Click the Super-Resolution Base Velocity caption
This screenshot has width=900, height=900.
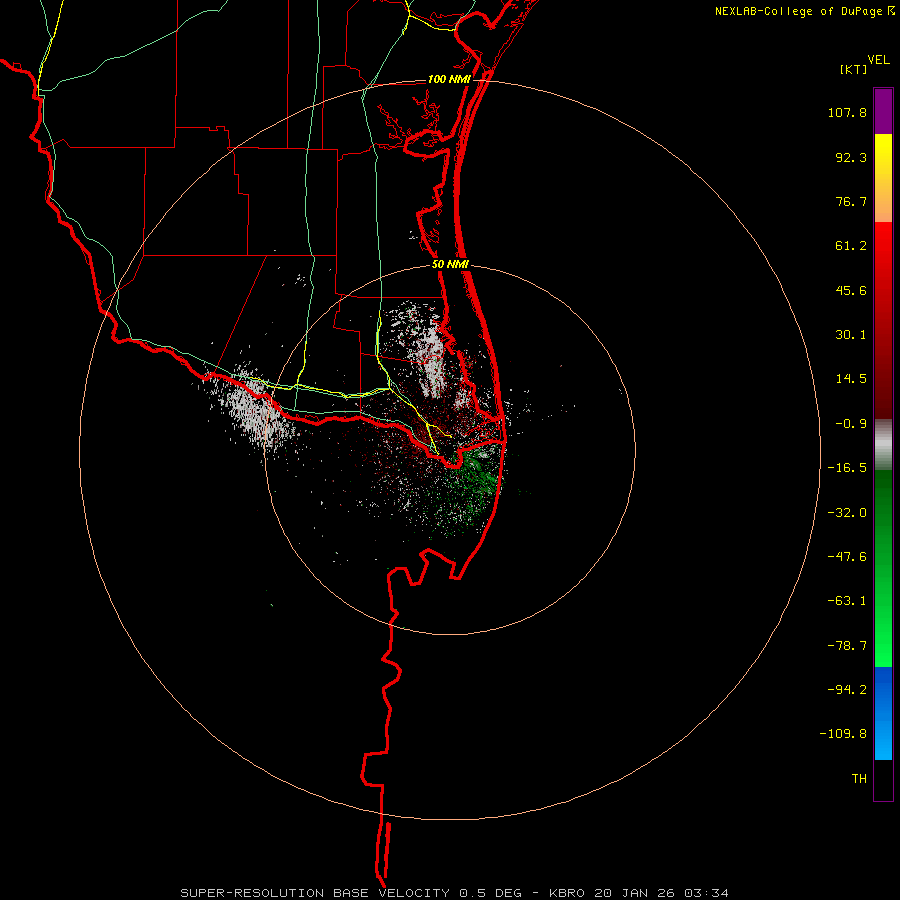[454, 893]
